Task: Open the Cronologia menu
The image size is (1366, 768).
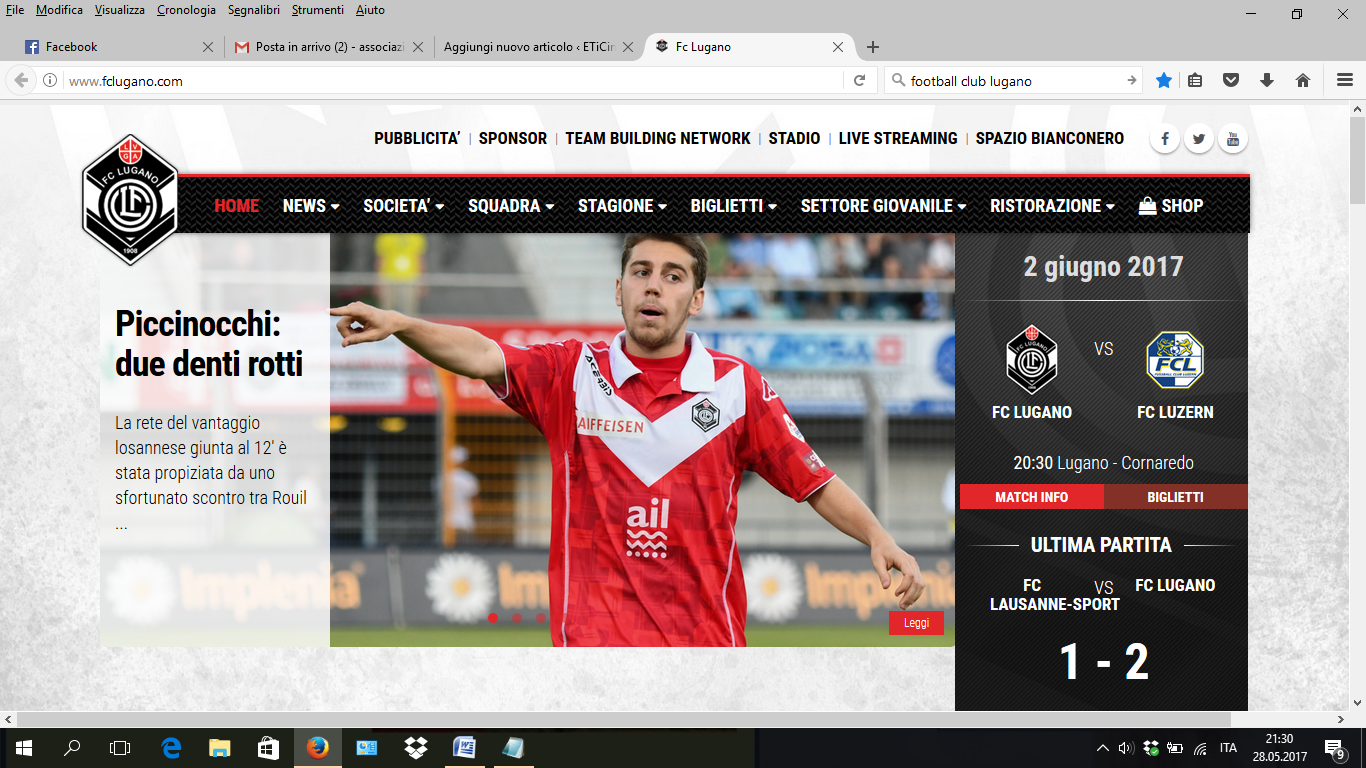Action: 186,10
